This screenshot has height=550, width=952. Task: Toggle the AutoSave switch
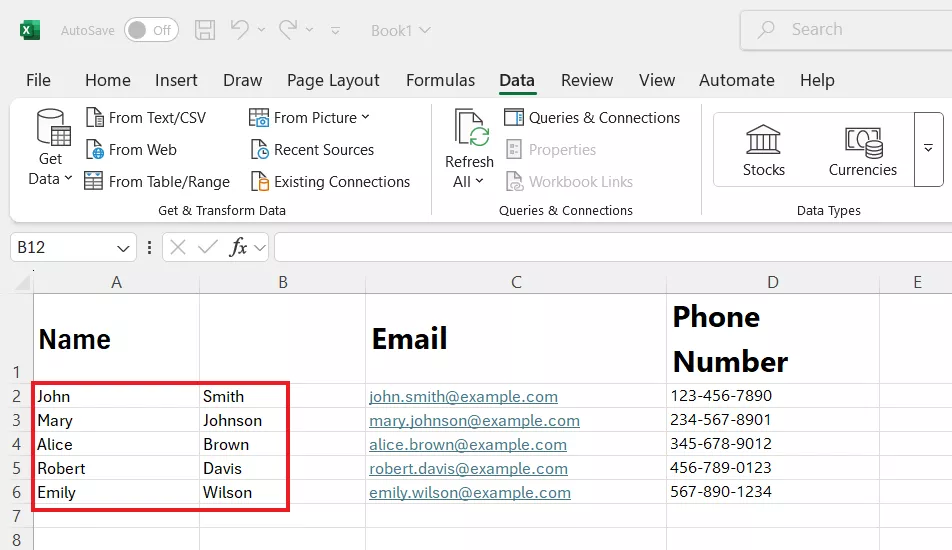(151, 30)
